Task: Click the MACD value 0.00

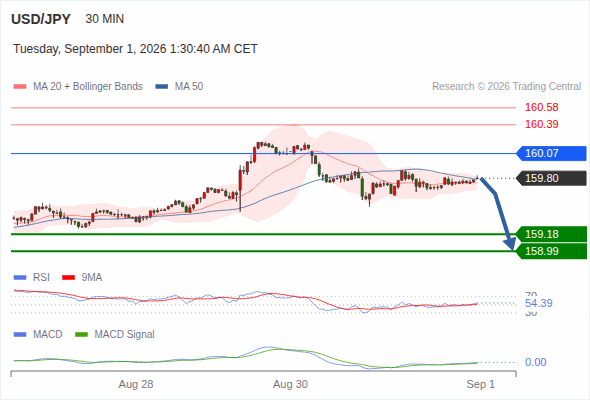Action: tap(535, 362)
